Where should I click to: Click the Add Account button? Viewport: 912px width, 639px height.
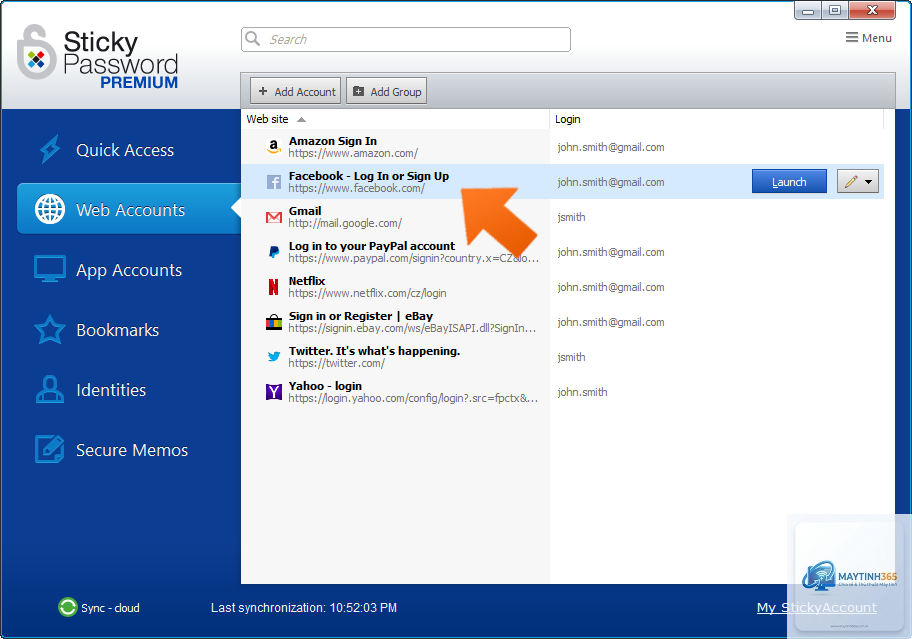tap(296, 91)
